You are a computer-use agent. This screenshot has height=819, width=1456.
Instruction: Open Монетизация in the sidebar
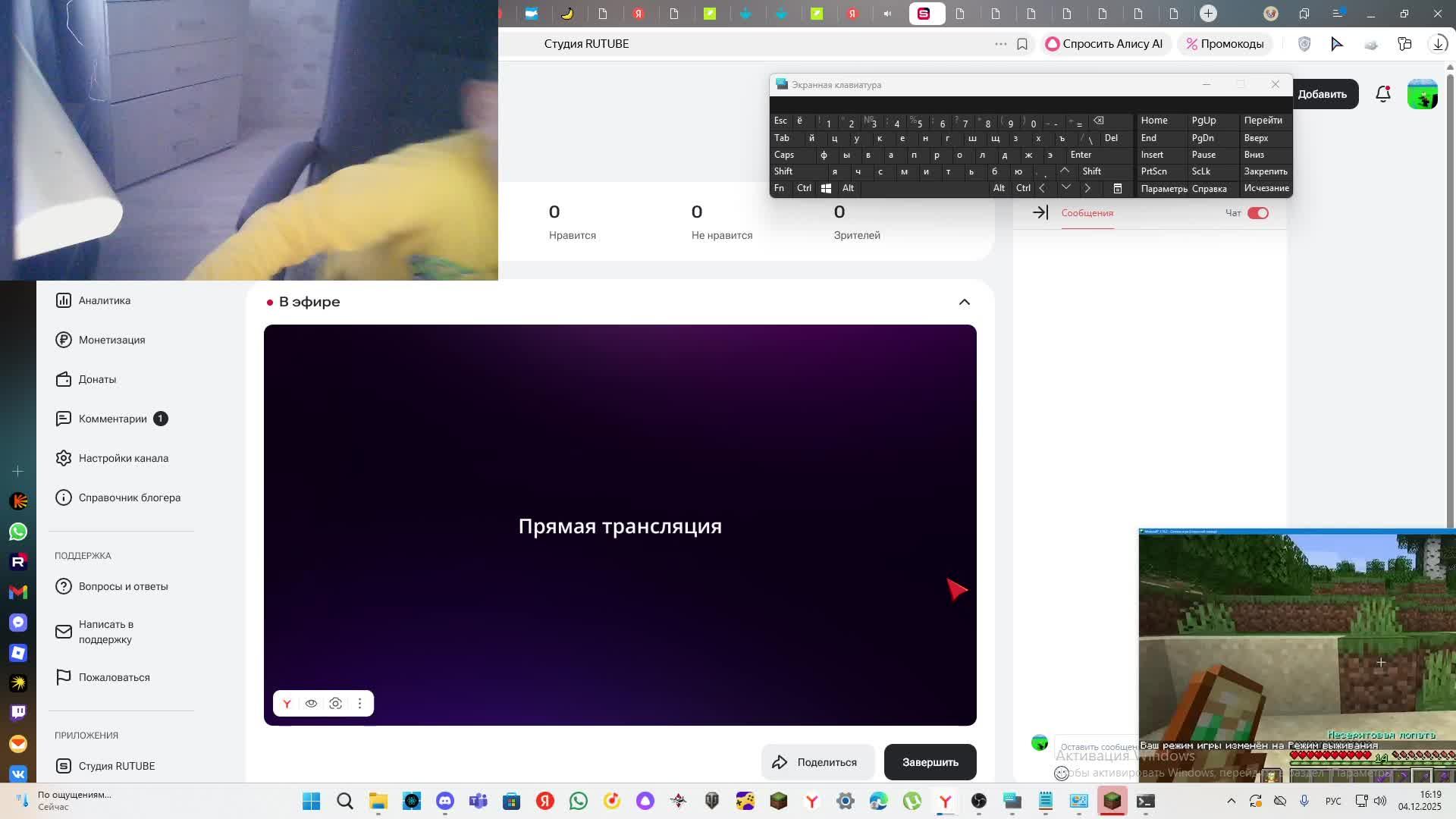pos(111,340)
